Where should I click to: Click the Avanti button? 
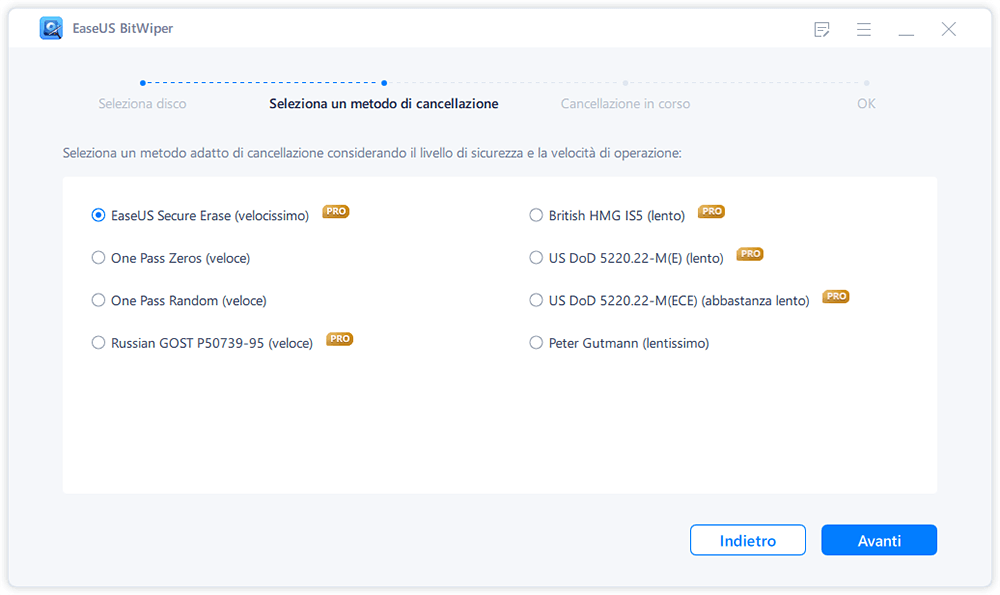coord(879,540)
